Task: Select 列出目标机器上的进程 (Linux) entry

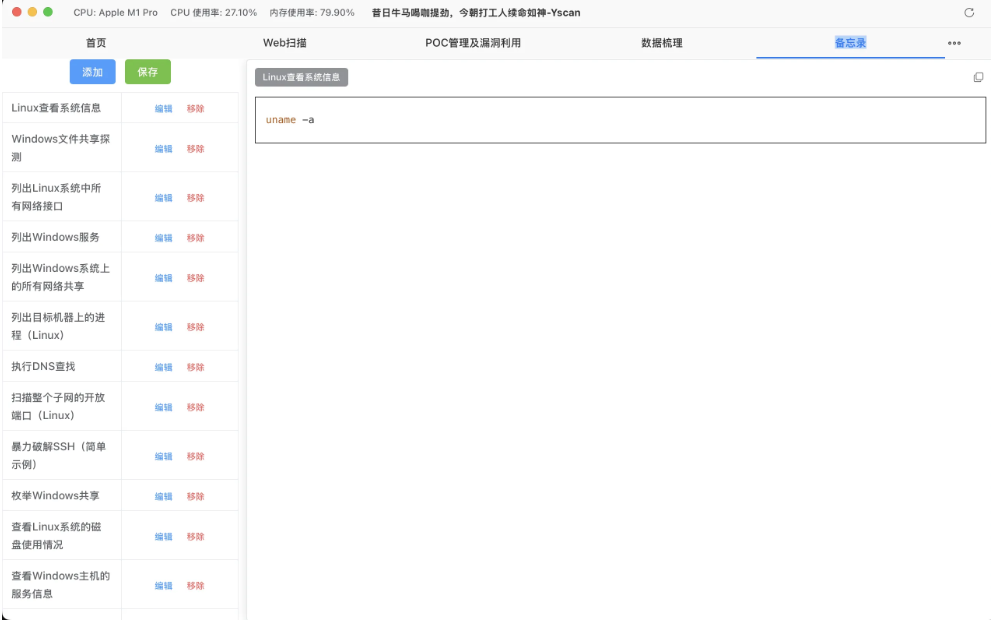Action: click(58, 327)
